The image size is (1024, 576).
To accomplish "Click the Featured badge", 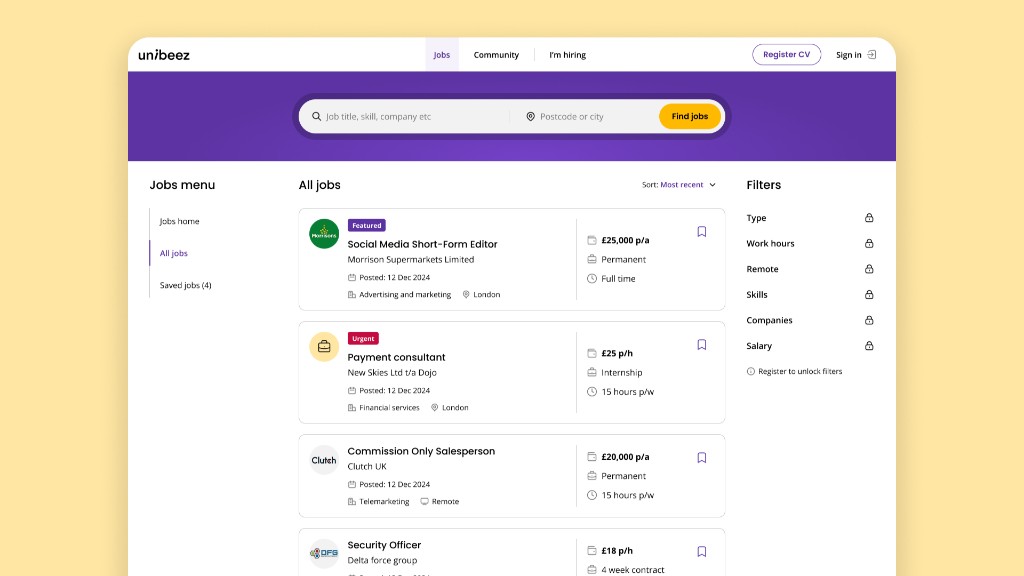I will [366, 225].
